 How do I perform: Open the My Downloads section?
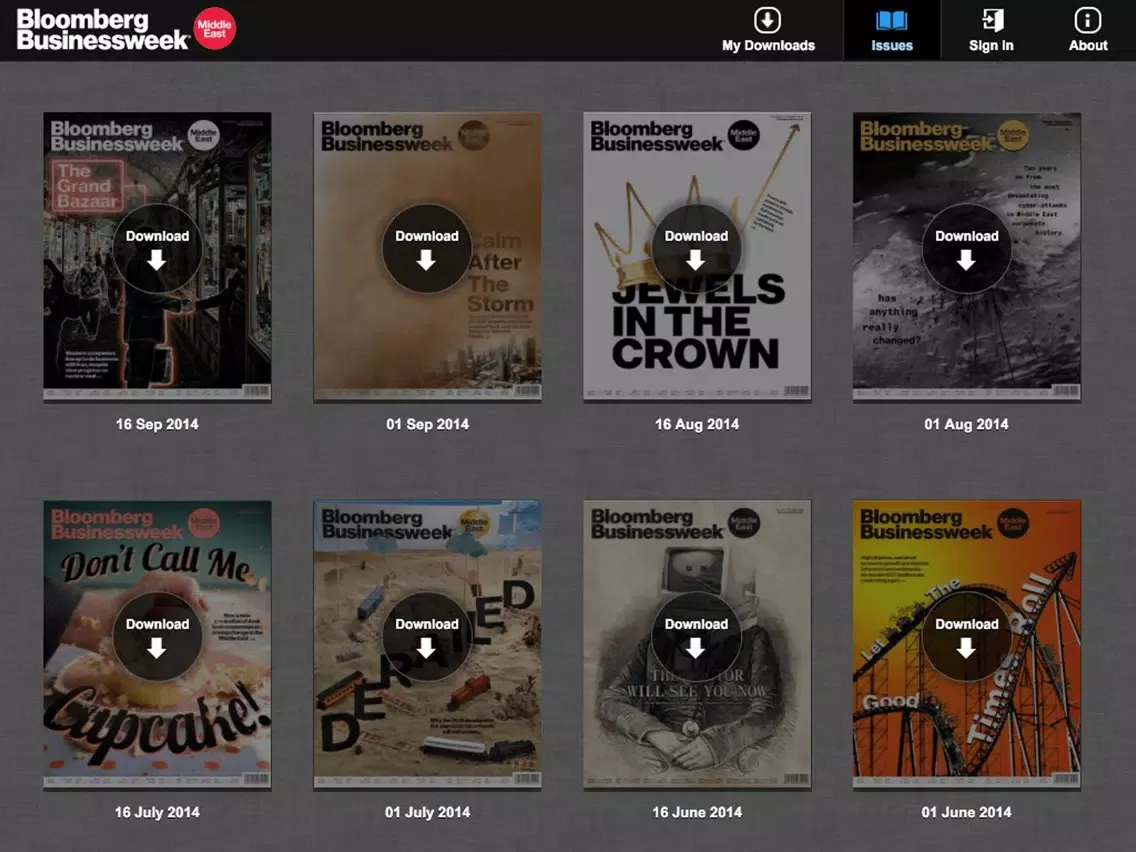pos(768,30)
